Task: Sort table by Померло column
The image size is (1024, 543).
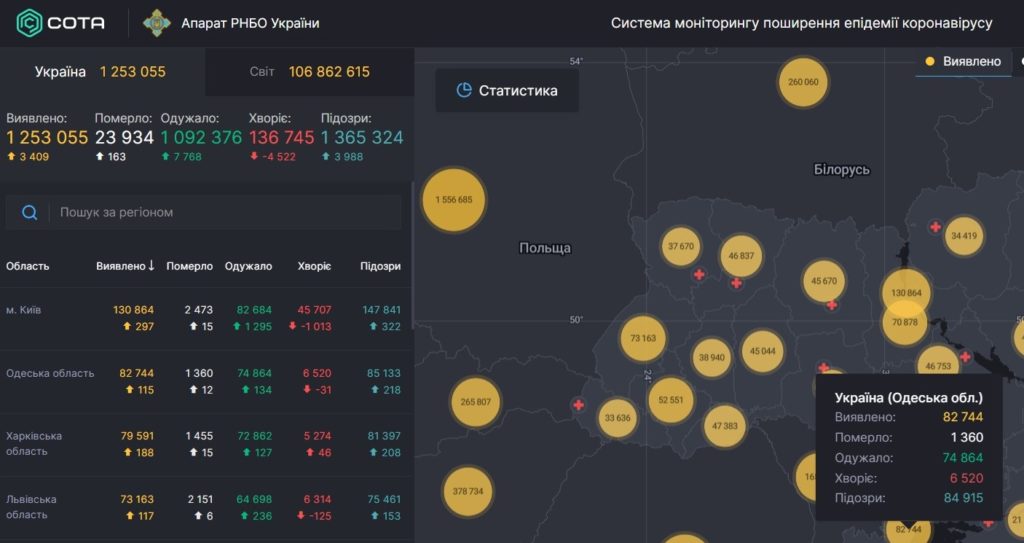Action: (189, 266)
